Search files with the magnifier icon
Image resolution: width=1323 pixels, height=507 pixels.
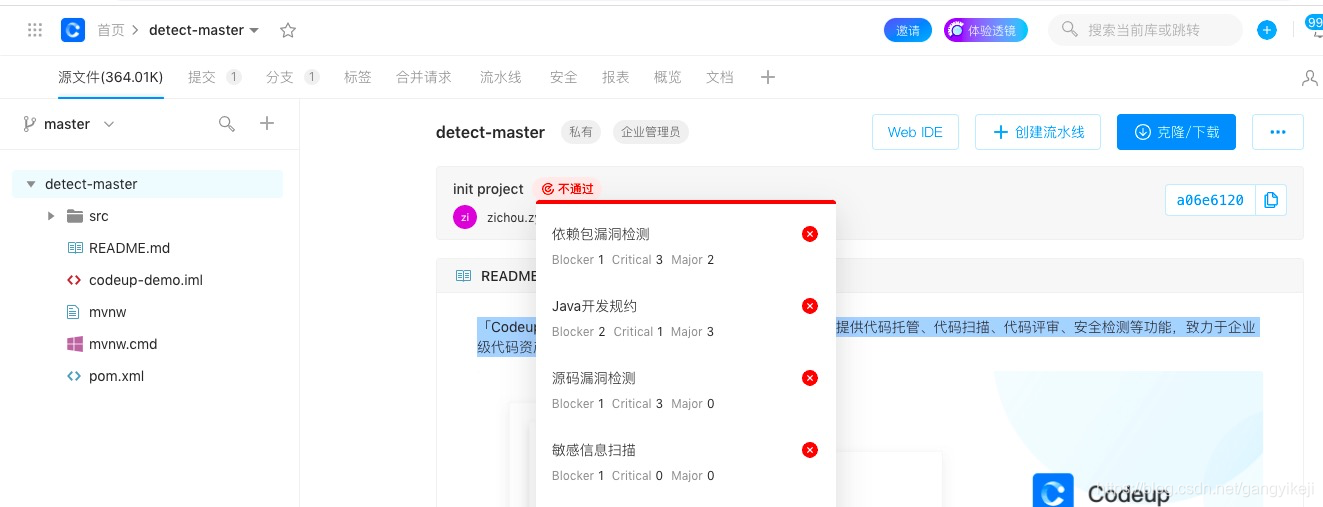[227, 124]
